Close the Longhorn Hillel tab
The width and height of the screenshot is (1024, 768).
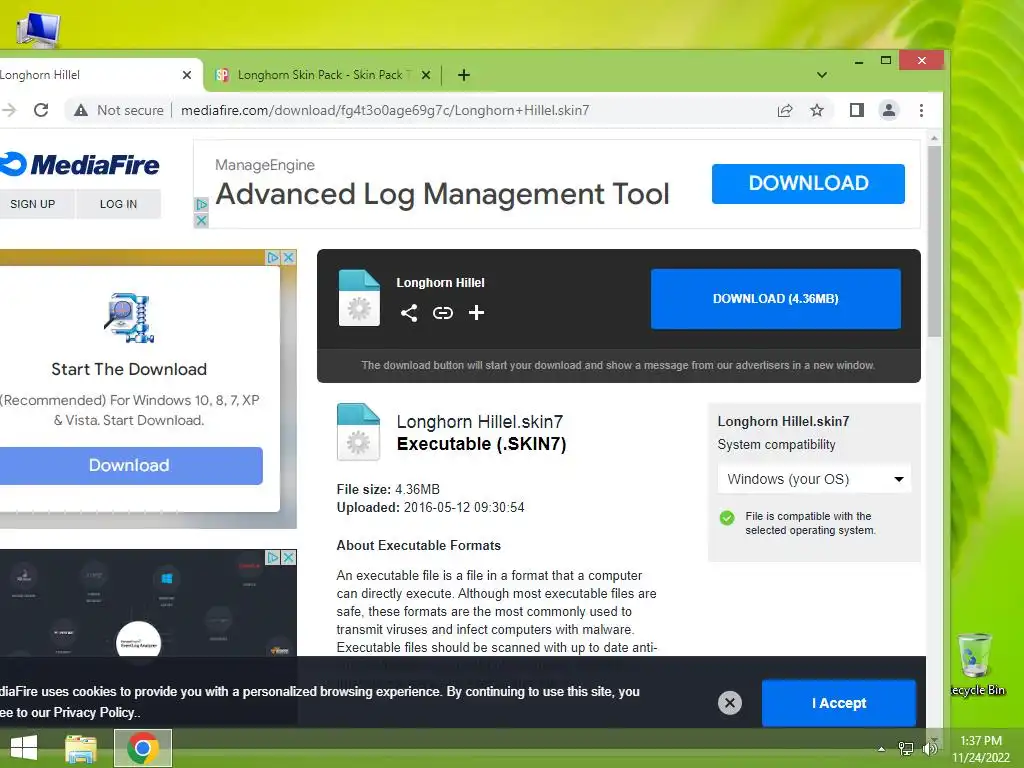[187, 75]
